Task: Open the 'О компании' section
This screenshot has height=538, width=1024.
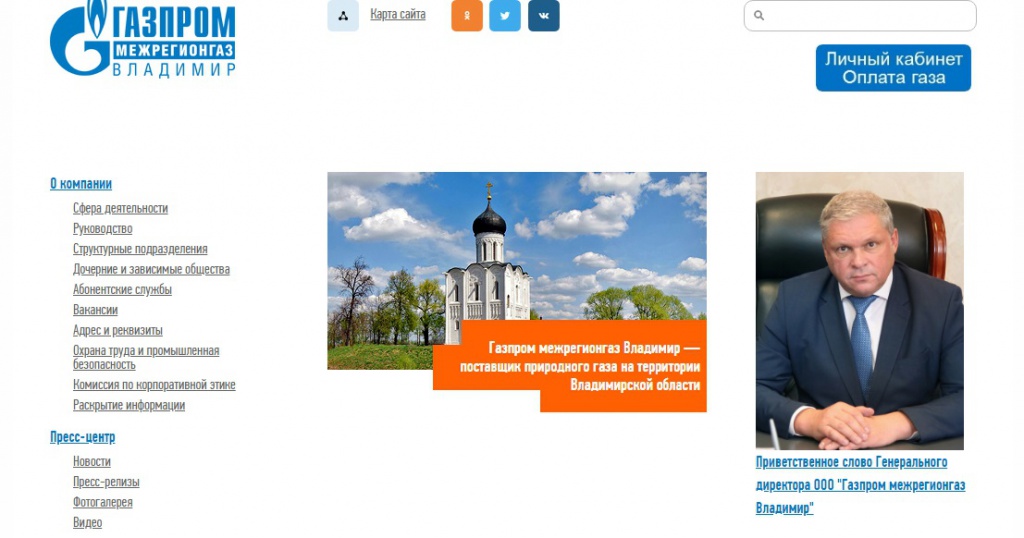Action: click(81, 183)
